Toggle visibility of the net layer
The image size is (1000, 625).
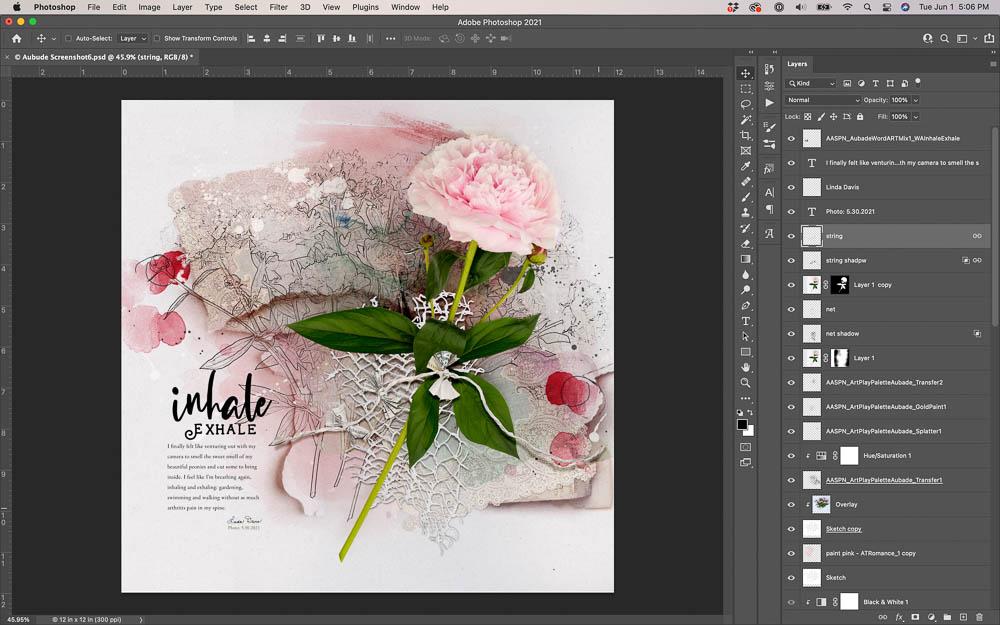(791, 309)
